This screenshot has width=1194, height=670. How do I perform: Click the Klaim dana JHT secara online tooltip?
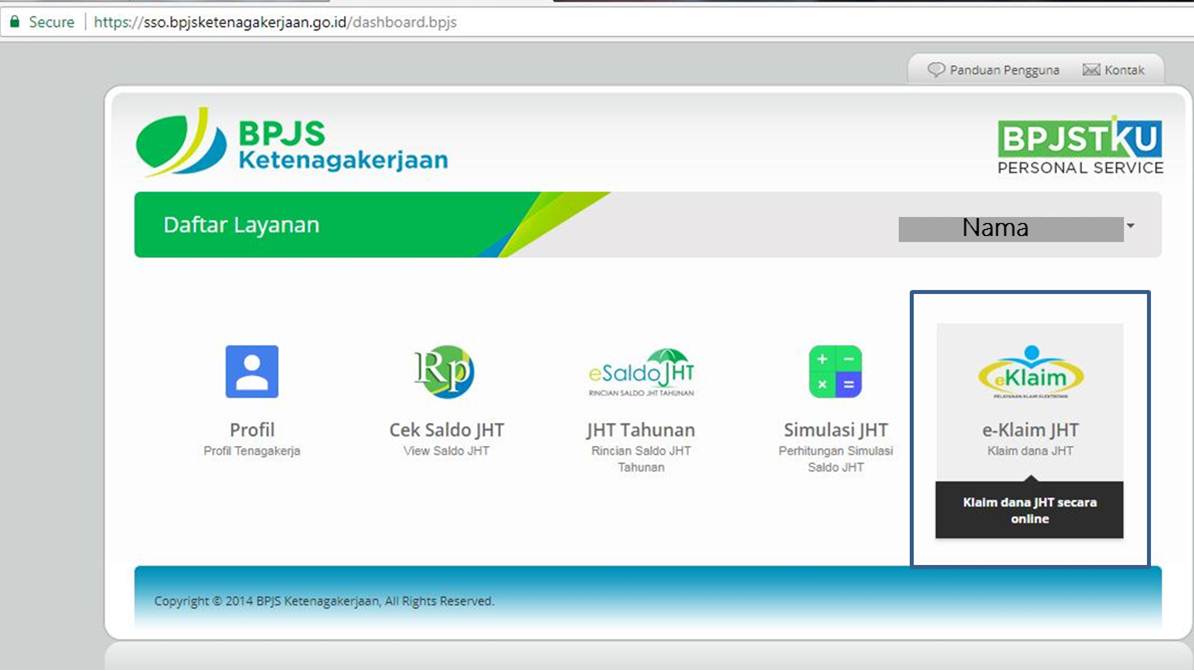pyautogui.click(x=1030, y=510)
